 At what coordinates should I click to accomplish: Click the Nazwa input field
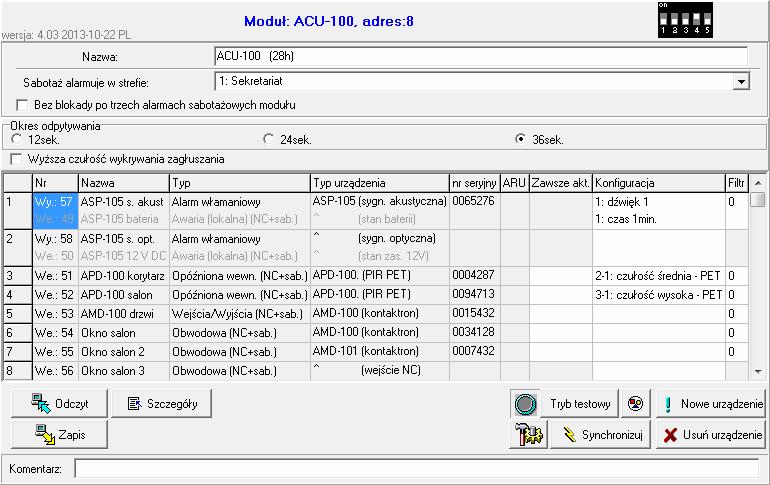click(x=481, y=56)
